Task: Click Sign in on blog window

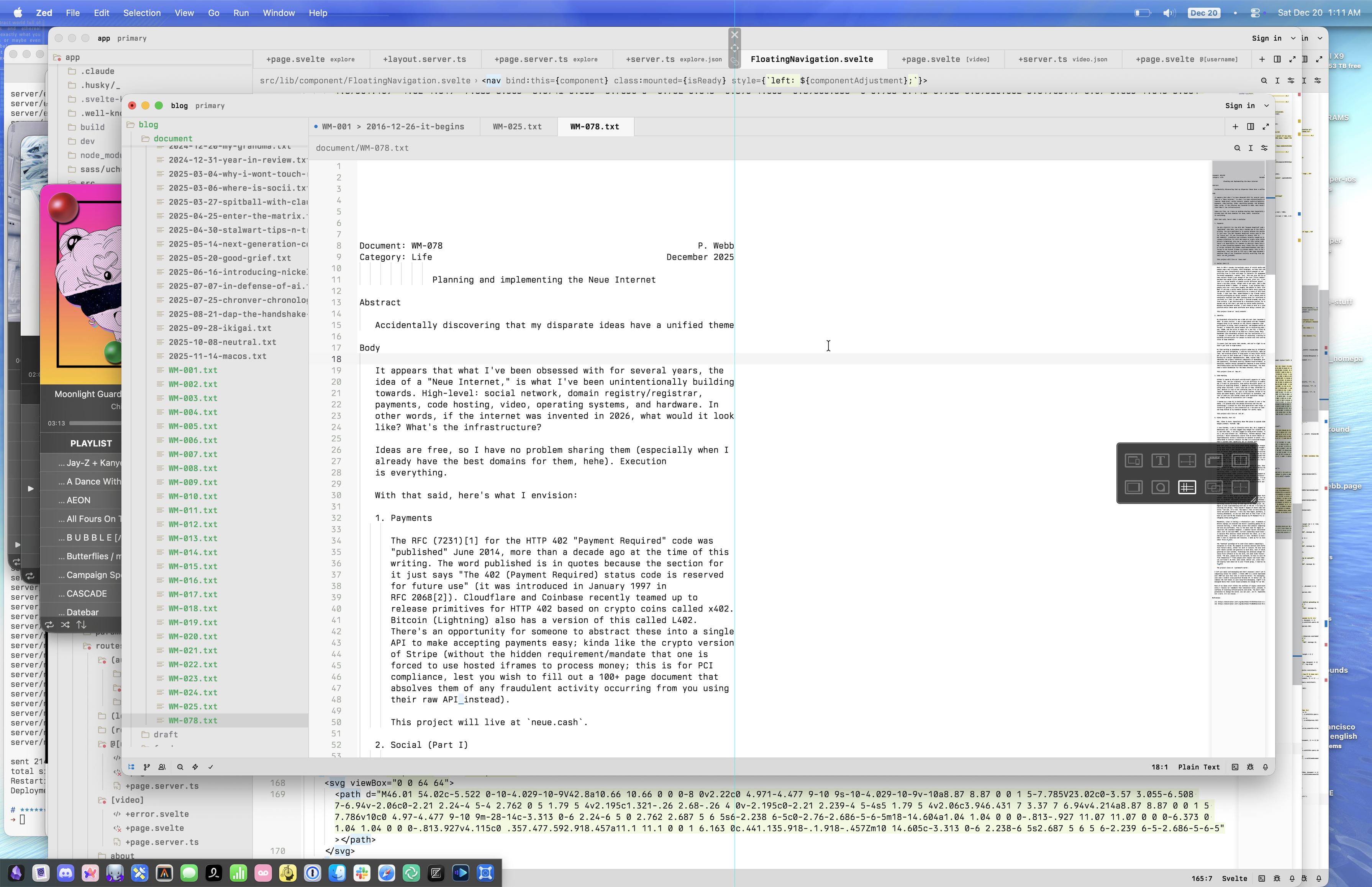Action: (1239, 105)
